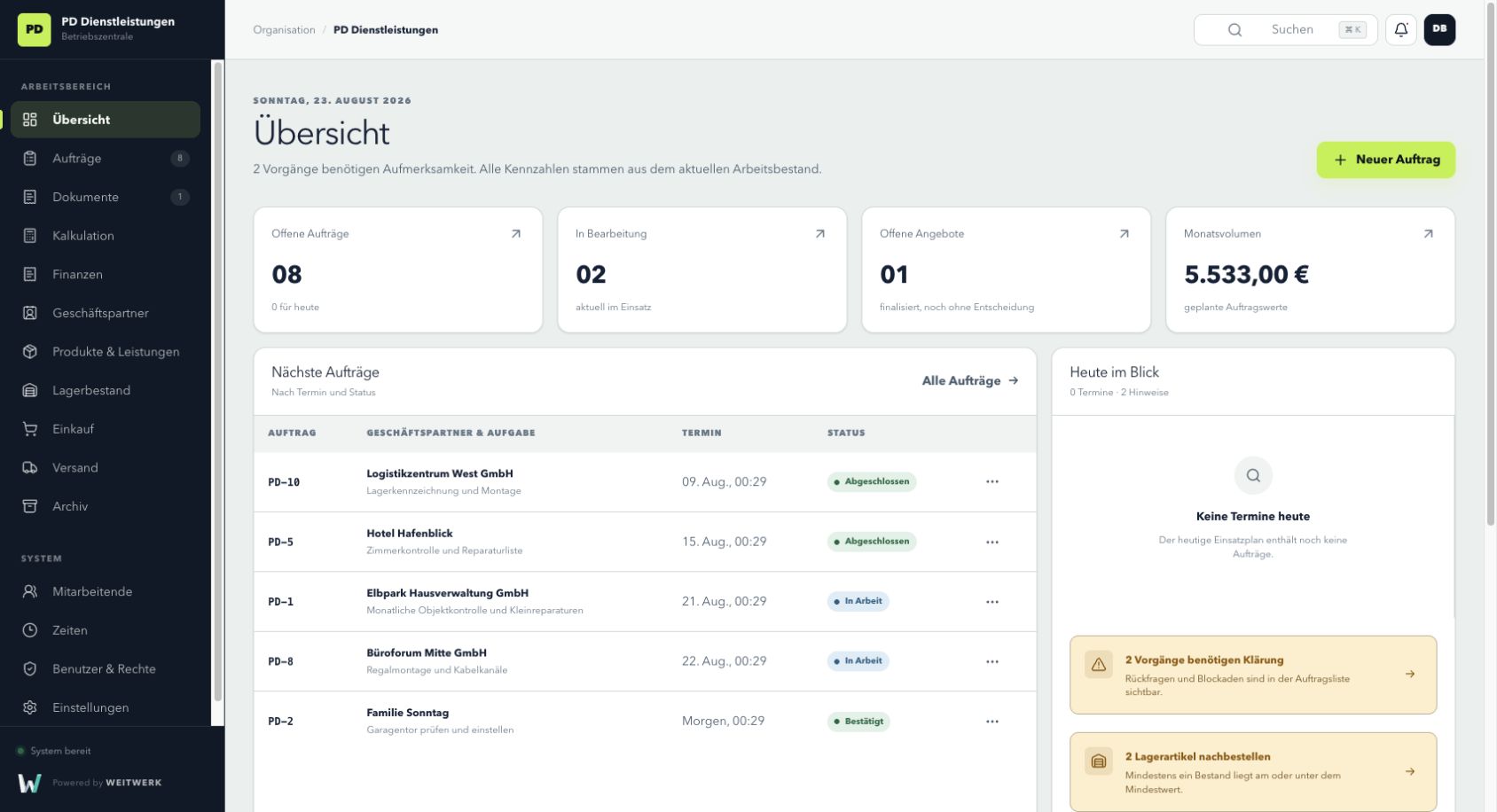Click the Abgeschlossen status badge for PD-5

(872, 542)
